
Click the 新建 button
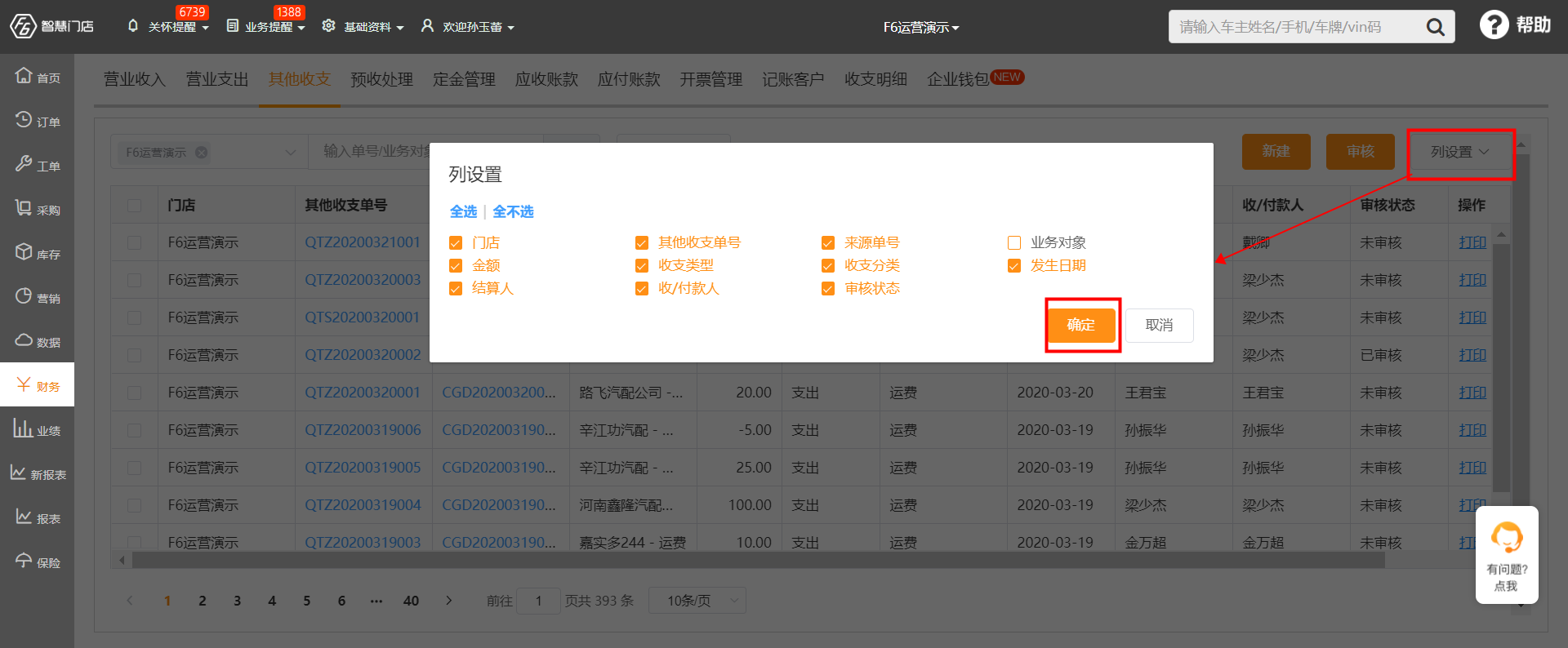(x=1276, y=152)
